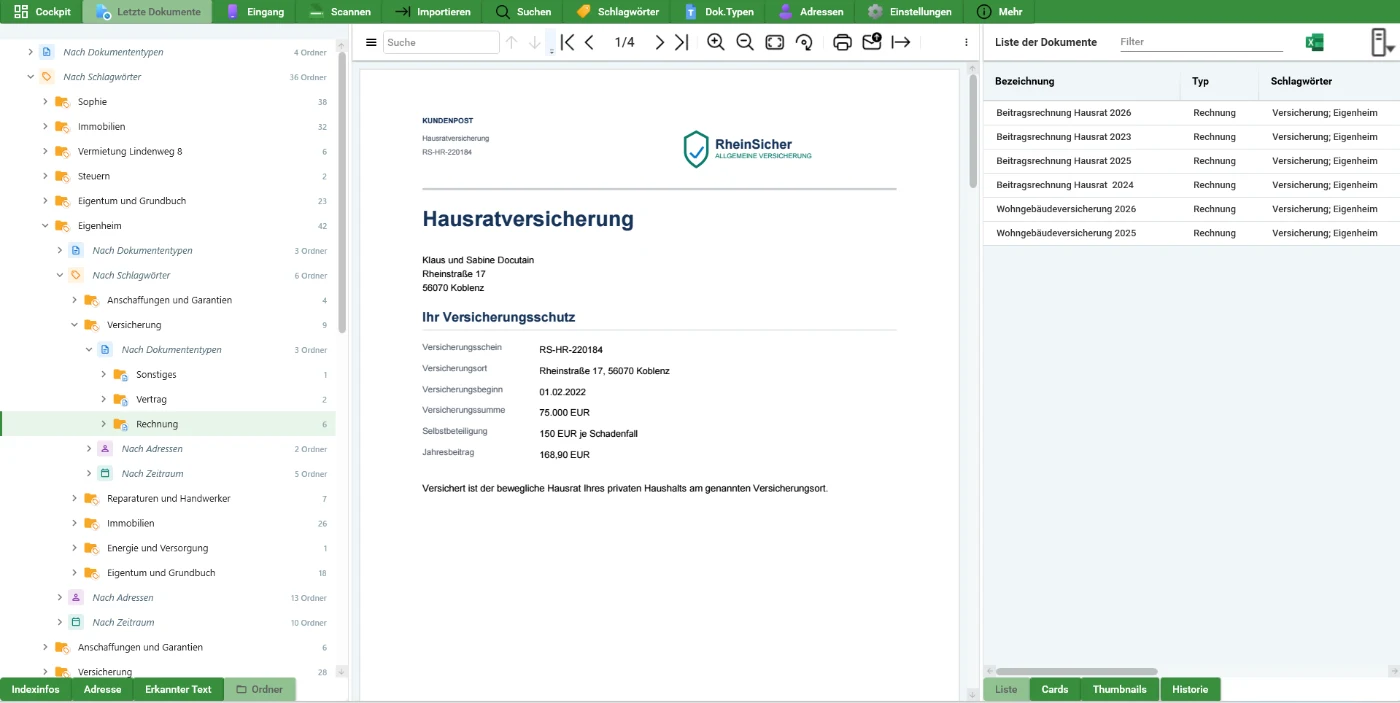Go to the first page
Screen dimensions: 1400x703
(567, 42)
